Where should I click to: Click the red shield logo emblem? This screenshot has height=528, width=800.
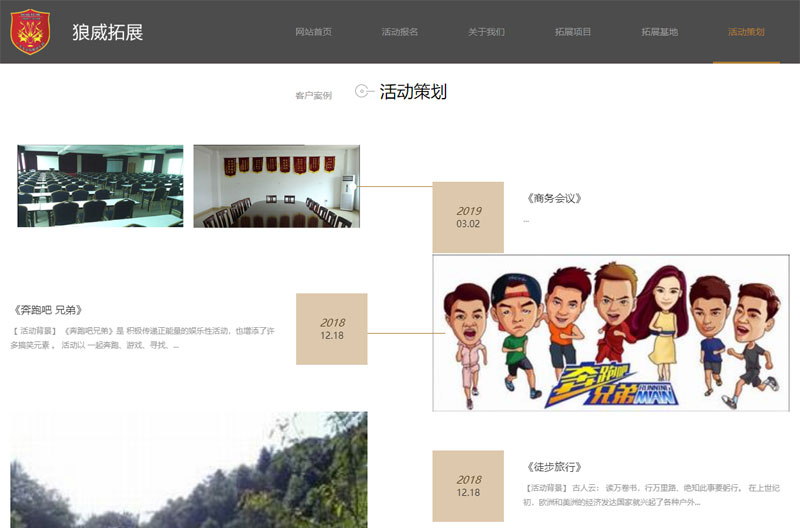coord(30,32)
